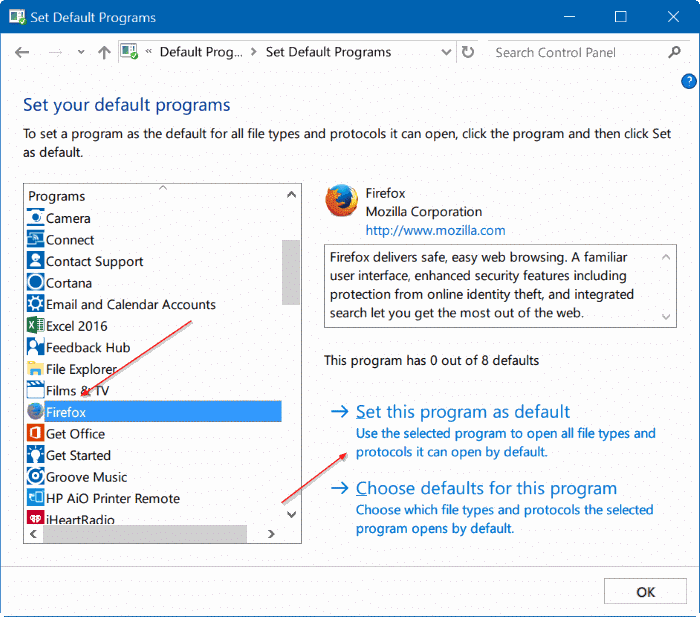Select Cortana in the programs list
This screenshot has width=700, height=617.
69,283
